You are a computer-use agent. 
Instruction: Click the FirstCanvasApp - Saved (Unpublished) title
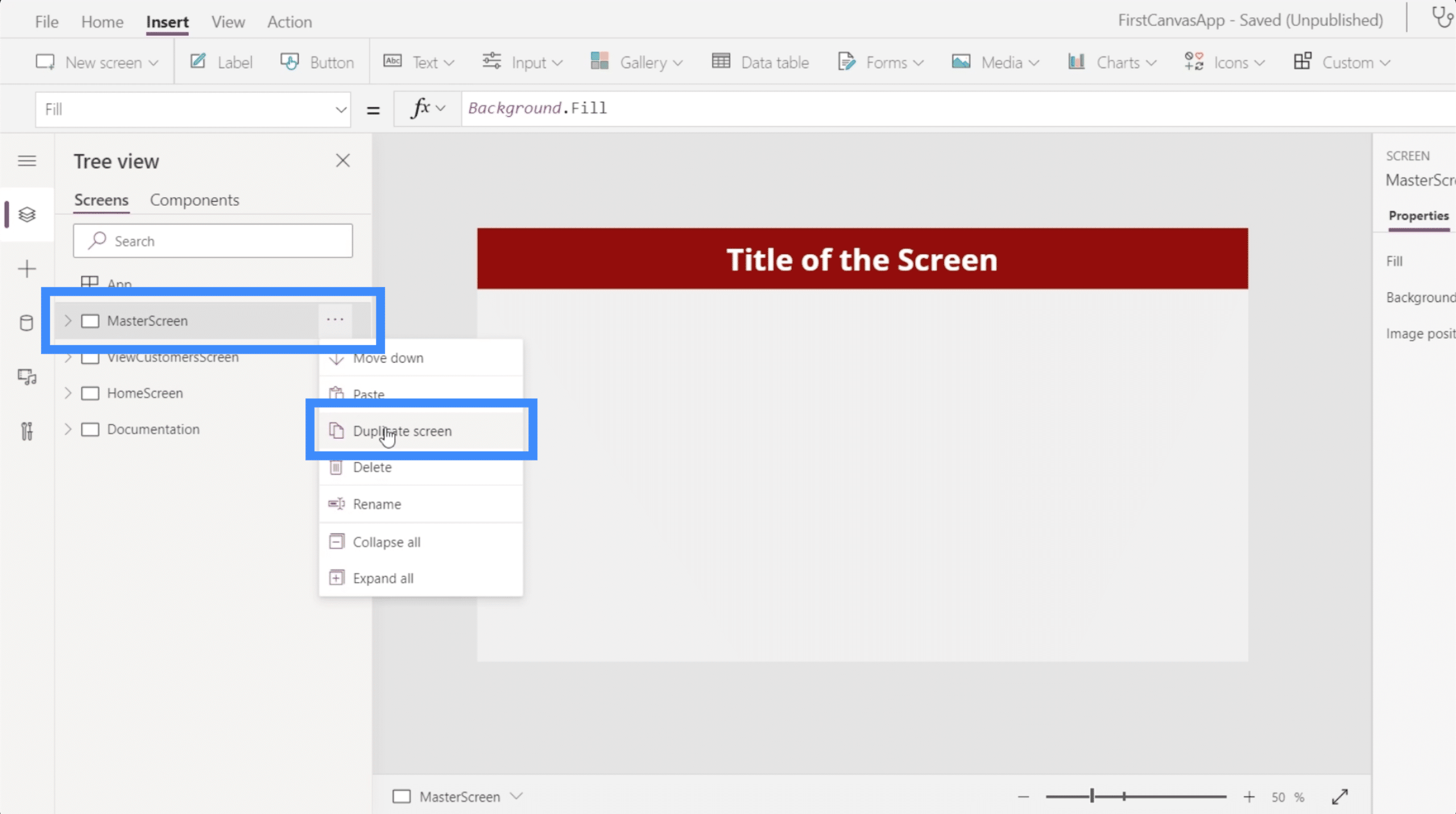[x=1250, y=20]
